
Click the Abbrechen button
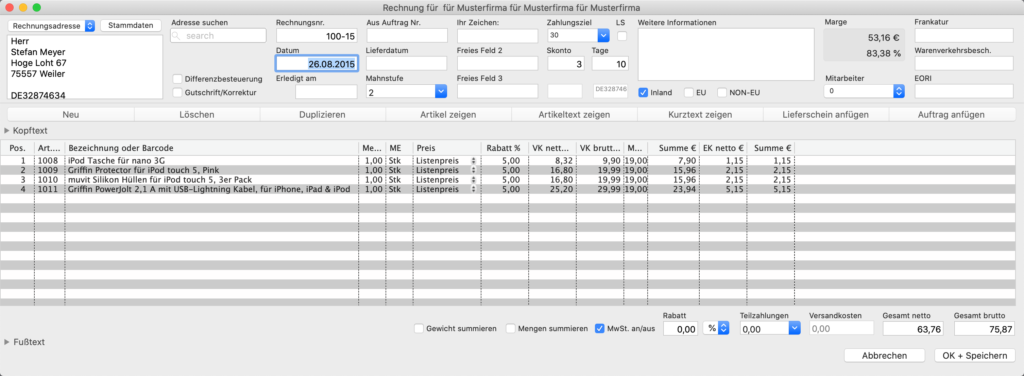884,356
